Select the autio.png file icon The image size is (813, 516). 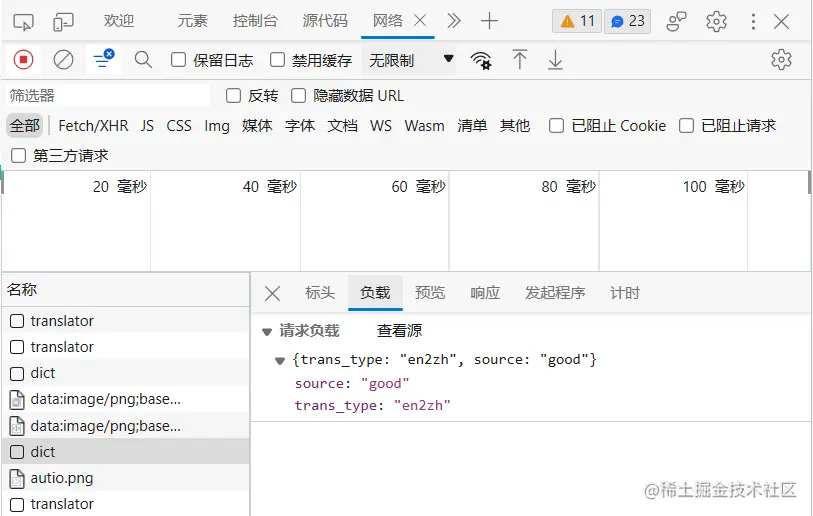tap(17, 479)
